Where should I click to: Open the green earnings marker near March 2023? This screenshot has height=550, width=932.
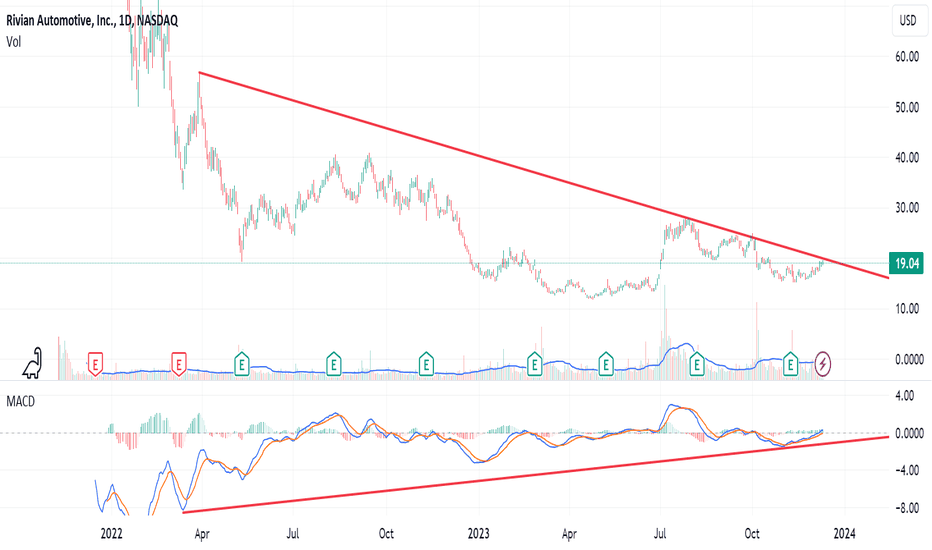point(534,363)
